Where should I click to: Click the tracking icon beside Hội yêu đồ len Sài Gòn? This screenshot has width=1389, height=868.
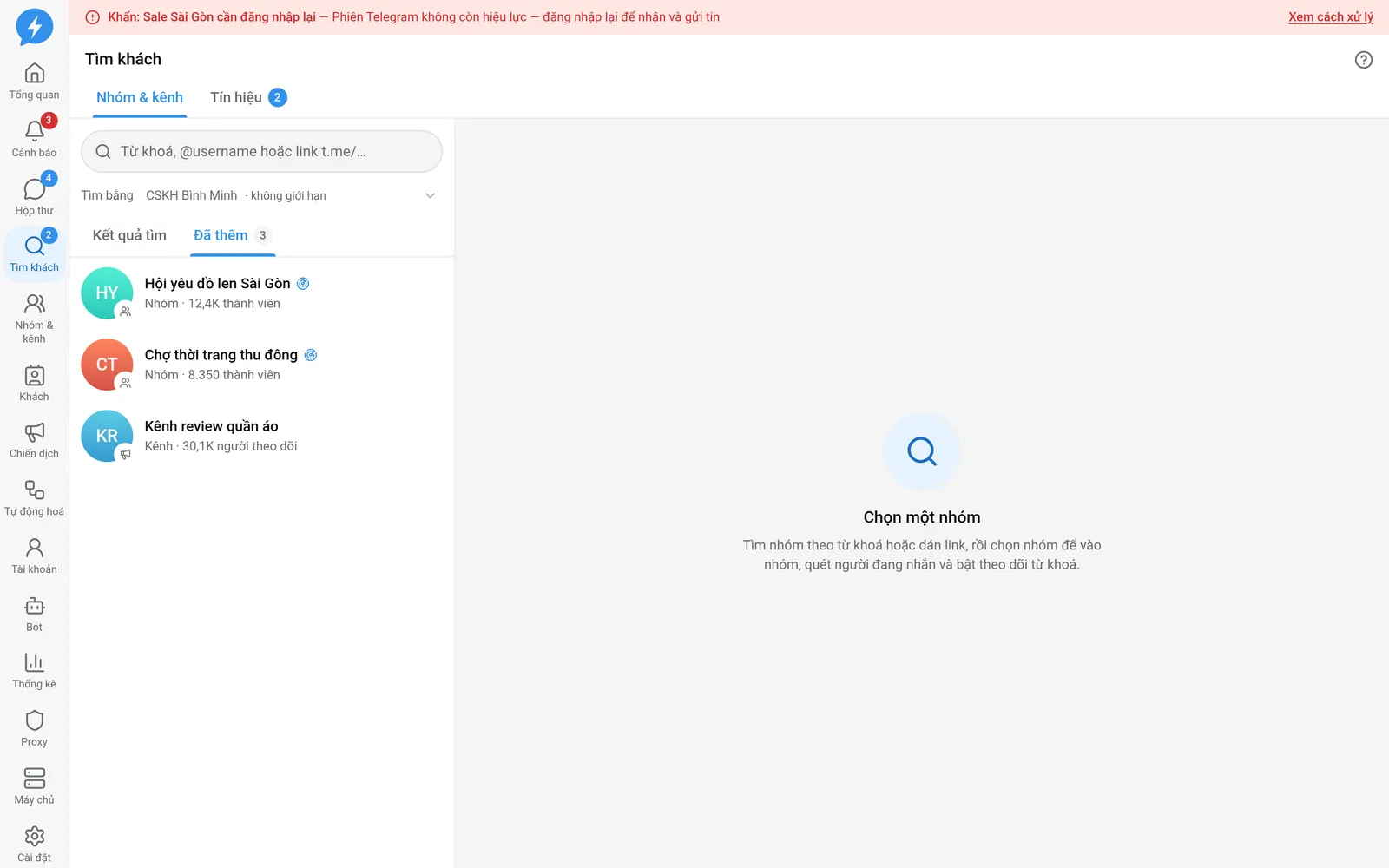pyautogui.click(x=303, y=284)
